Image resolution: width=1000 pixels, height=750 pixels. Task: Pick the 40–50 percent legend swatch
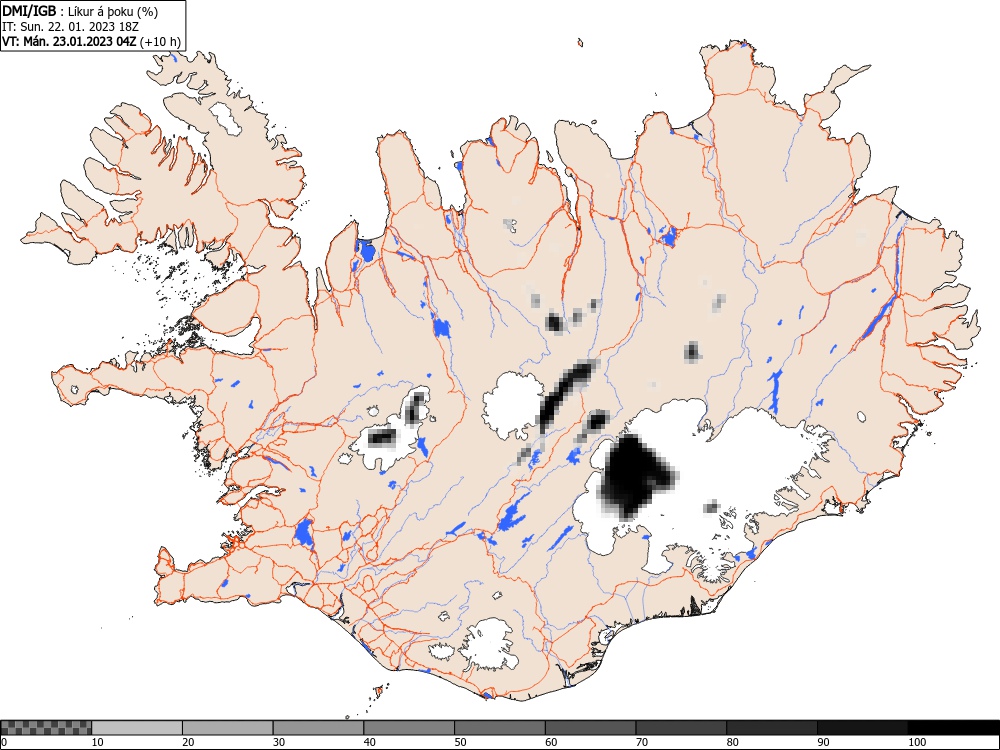tap(409, 728)
